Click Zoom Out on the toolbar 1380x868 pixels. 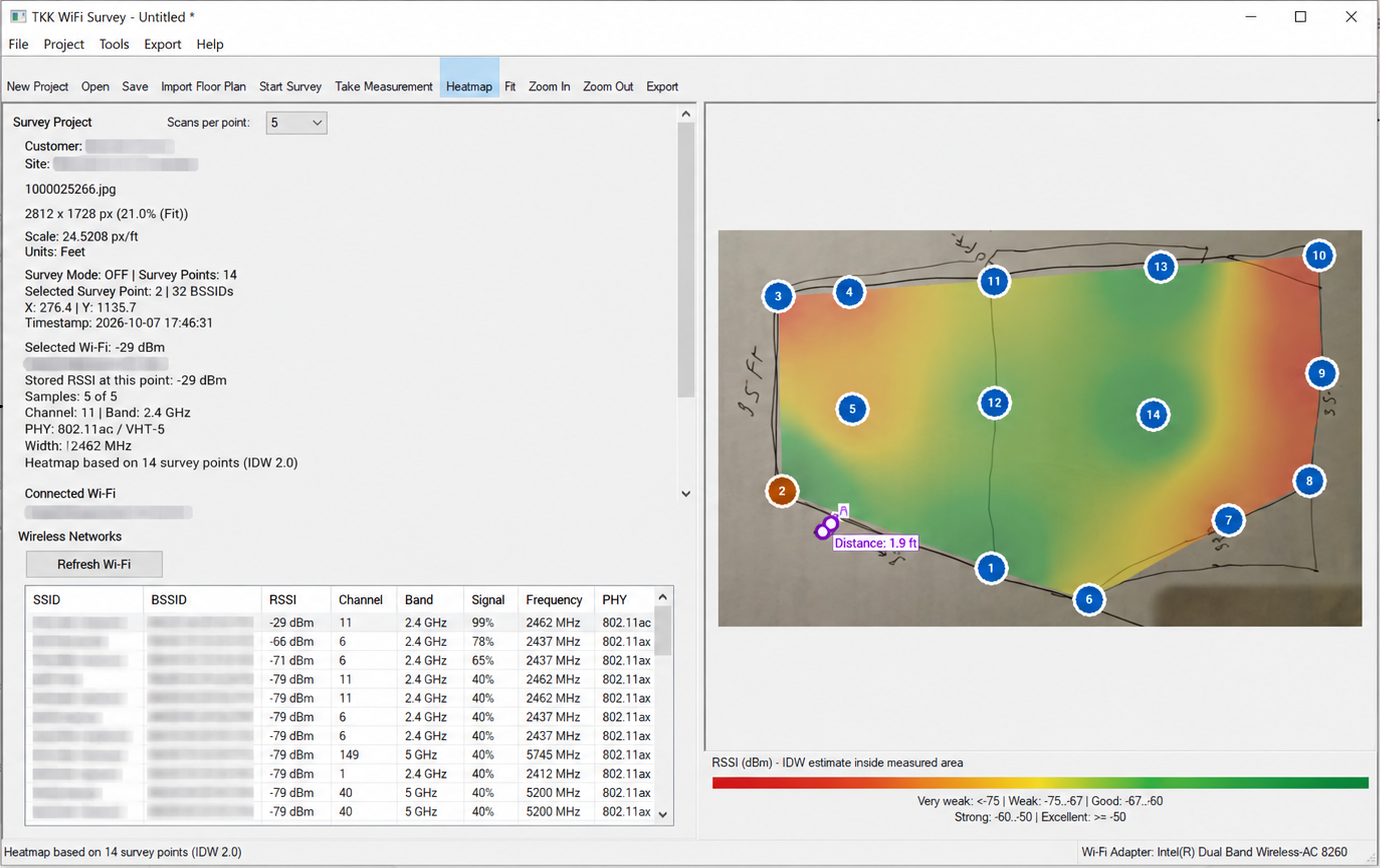click(608, 86)
